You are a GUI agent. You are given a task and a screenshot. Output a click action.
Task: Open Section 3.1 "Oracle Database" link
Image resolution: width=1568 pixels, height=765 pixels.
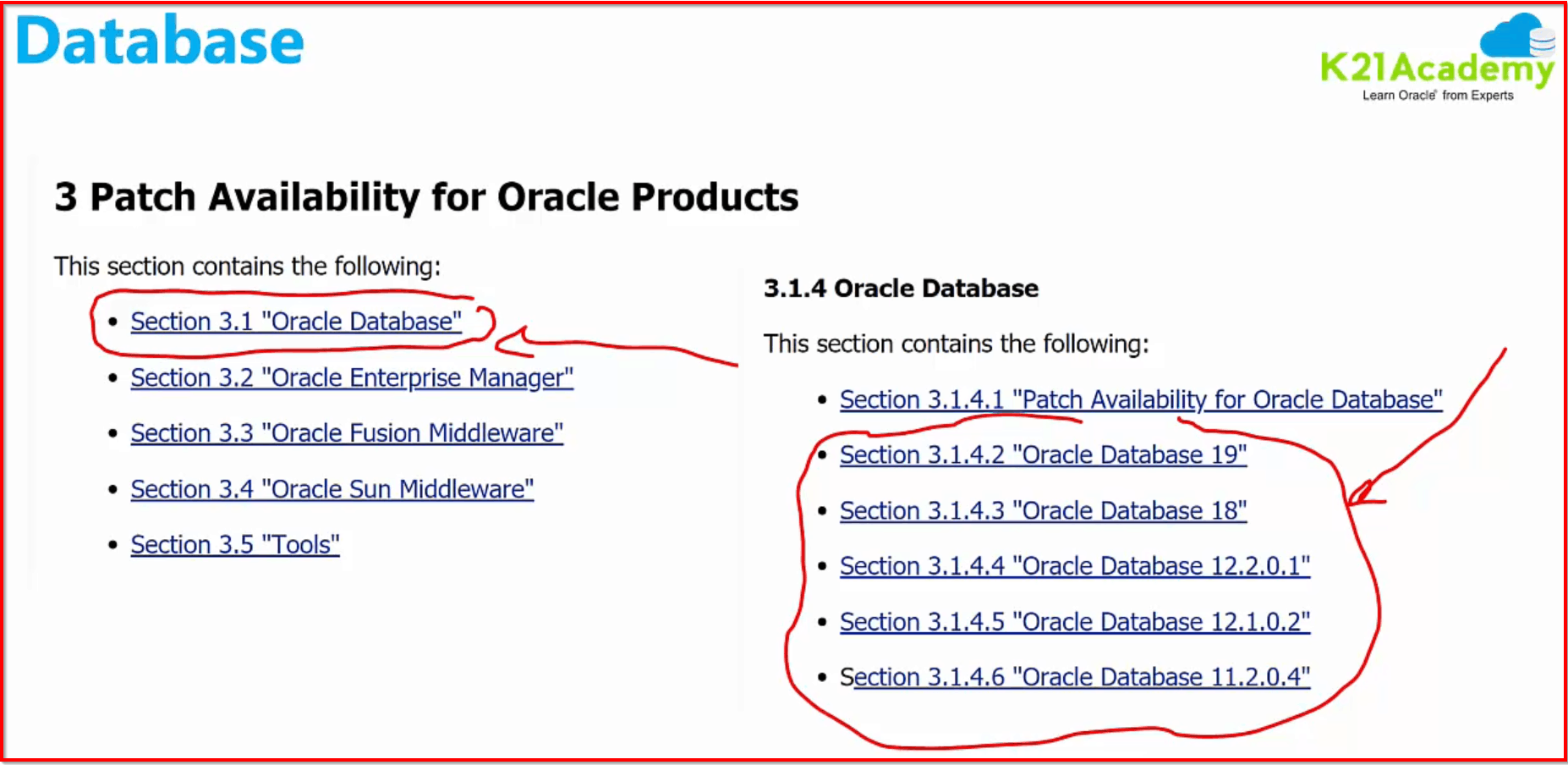click(296, 322)
